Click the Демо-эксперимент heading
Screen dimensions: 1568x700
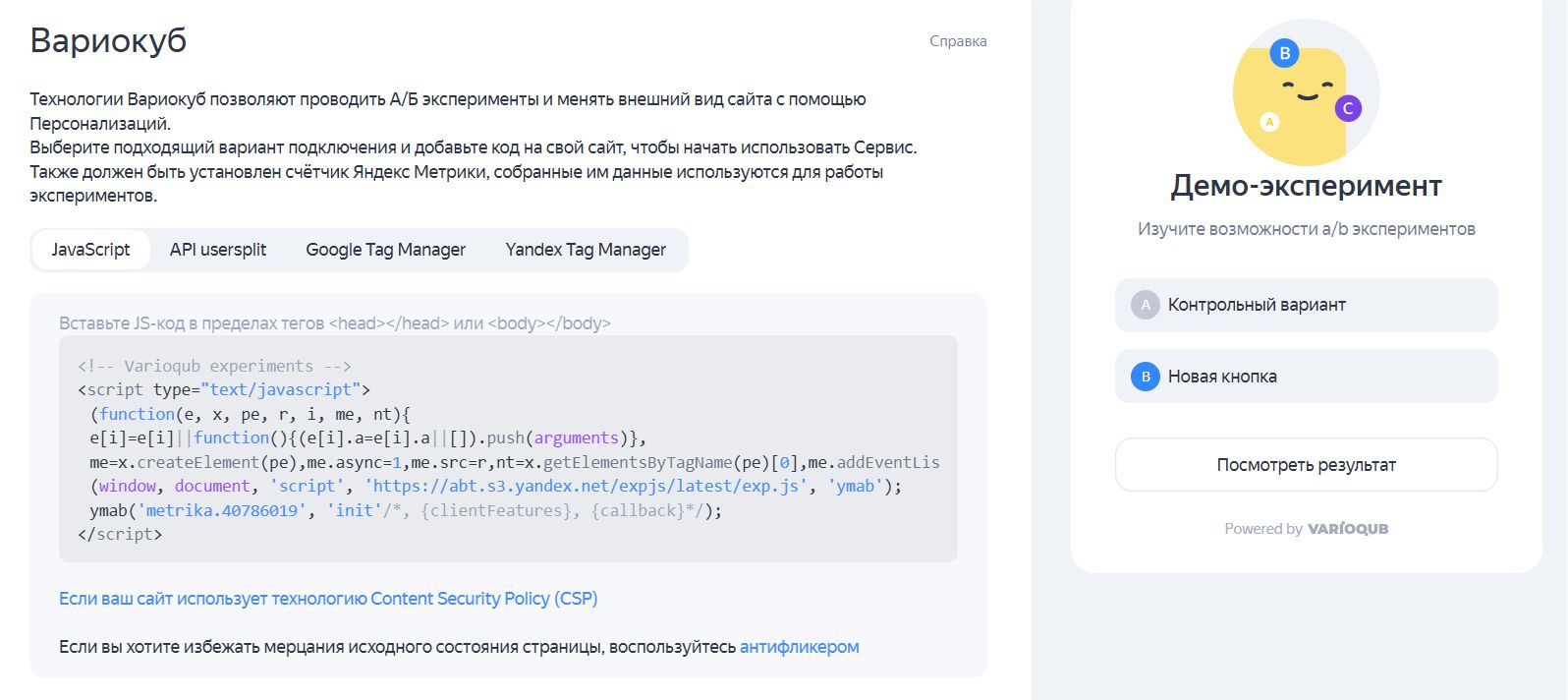click(1306, 186)
